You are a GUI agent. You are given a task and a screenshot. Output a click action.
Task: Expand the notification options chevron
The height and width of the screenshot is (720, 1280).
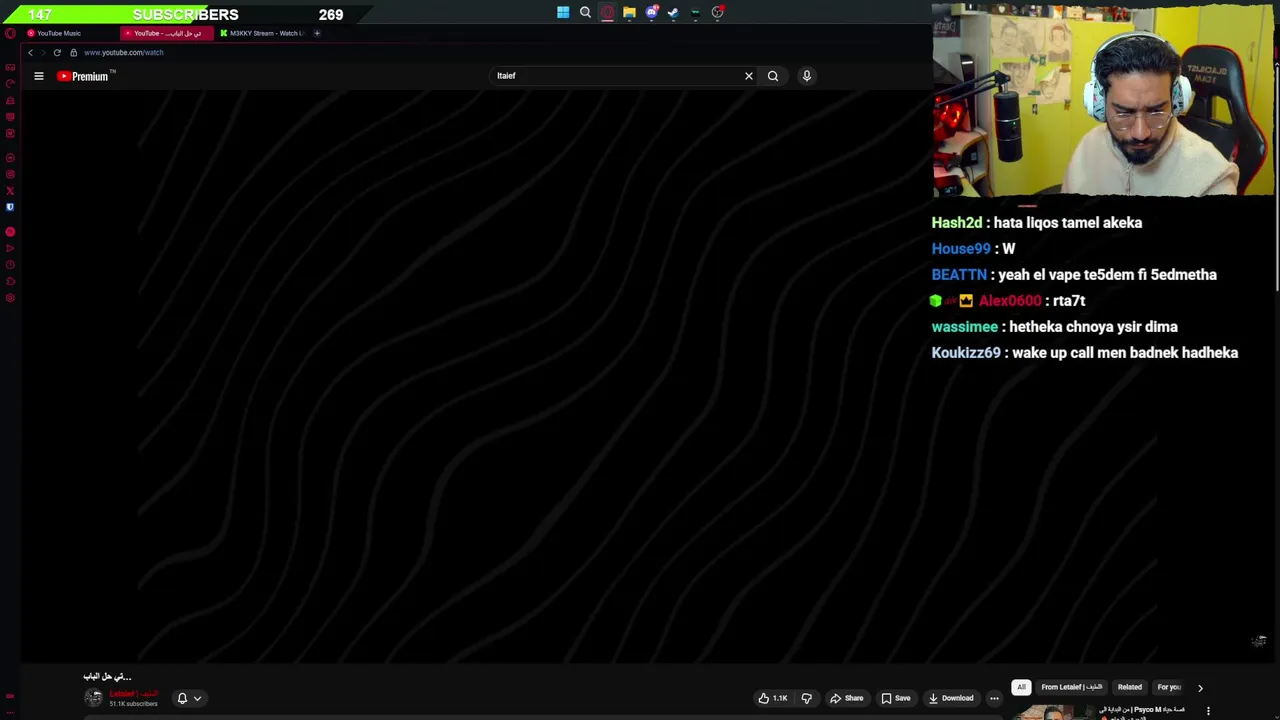coord(197,698)
